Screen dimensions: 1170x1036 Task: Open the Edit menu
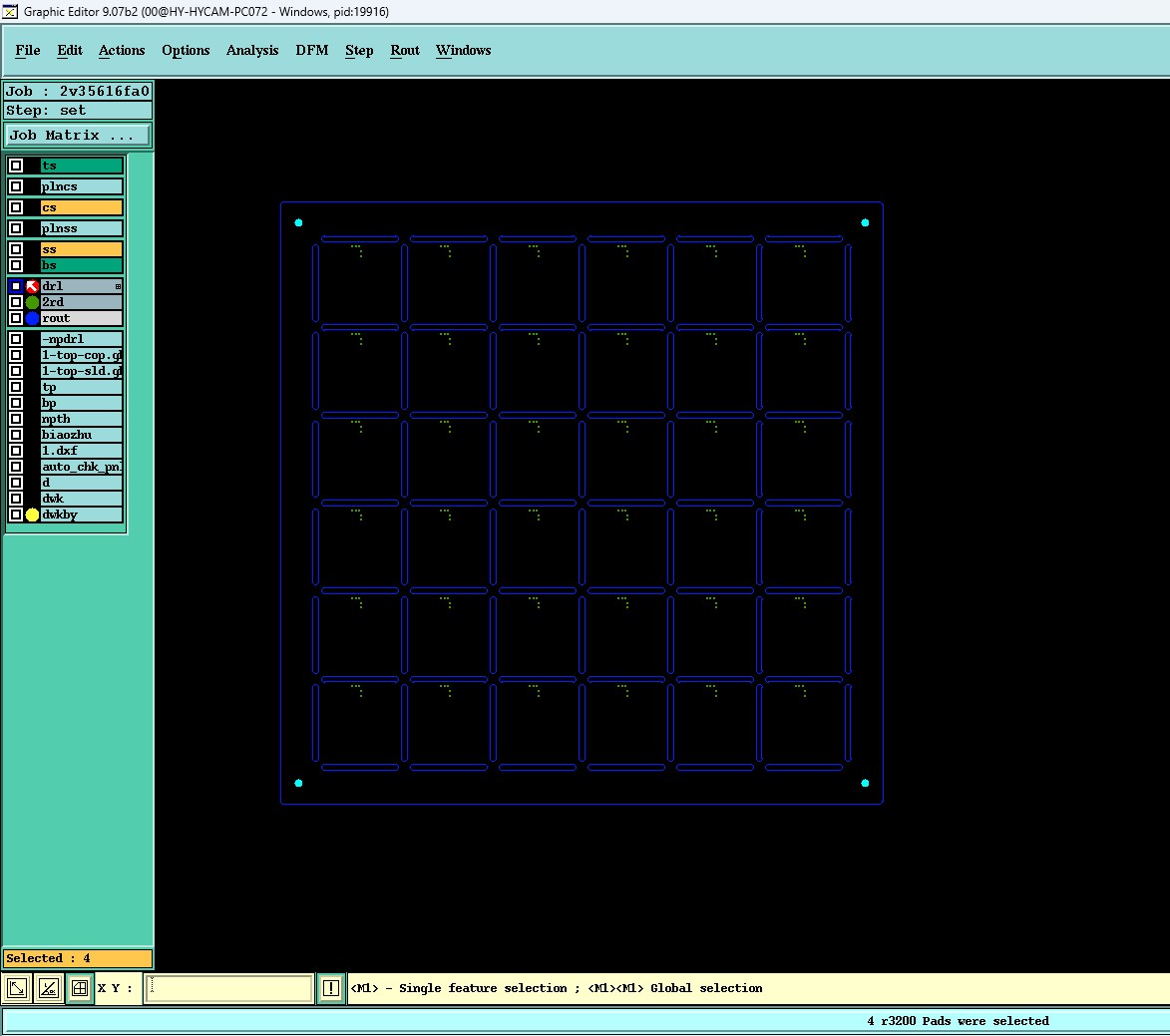pos(70,50)
